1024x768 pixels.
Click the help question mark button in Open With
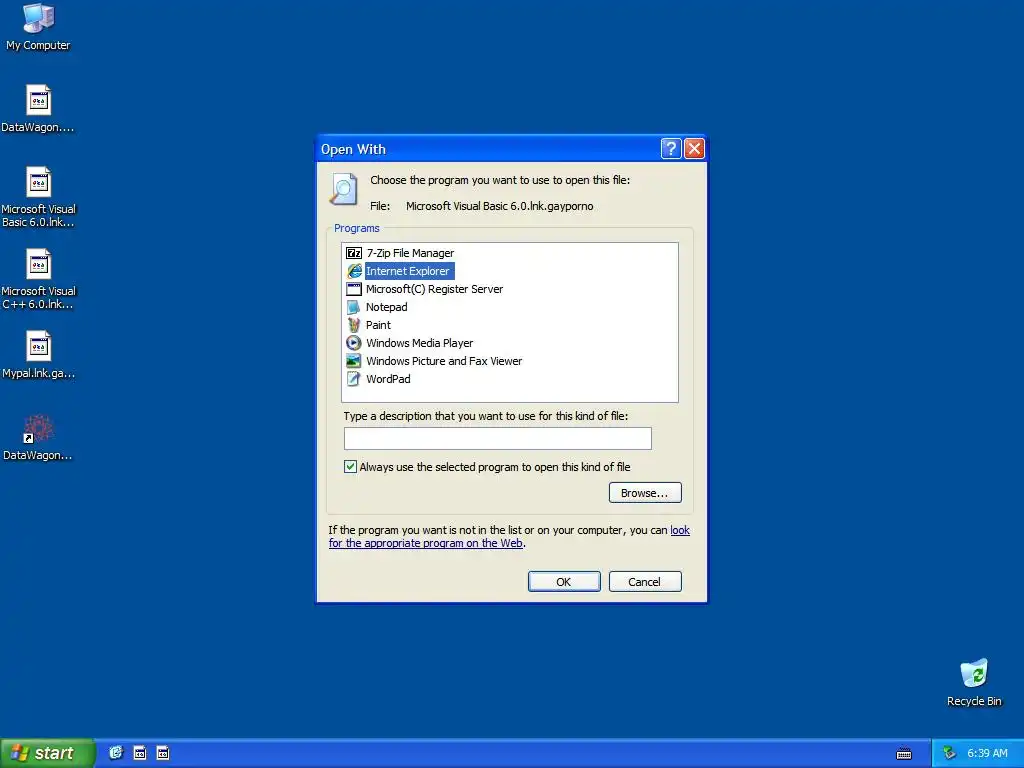tap(671, 149)
